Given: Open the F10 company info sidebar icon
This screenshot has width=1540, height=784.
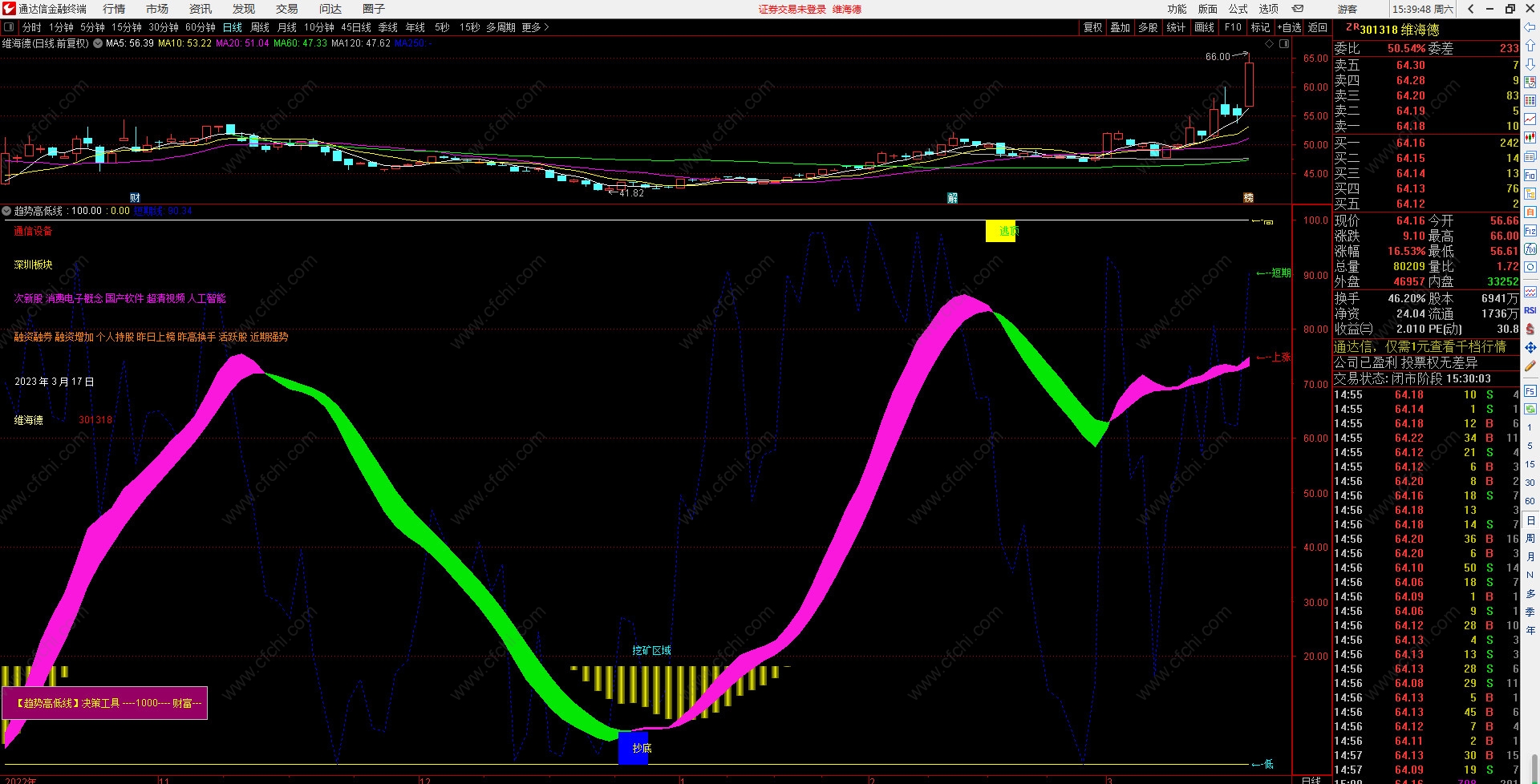Looking at the screenshot, I should point(1530,175).
